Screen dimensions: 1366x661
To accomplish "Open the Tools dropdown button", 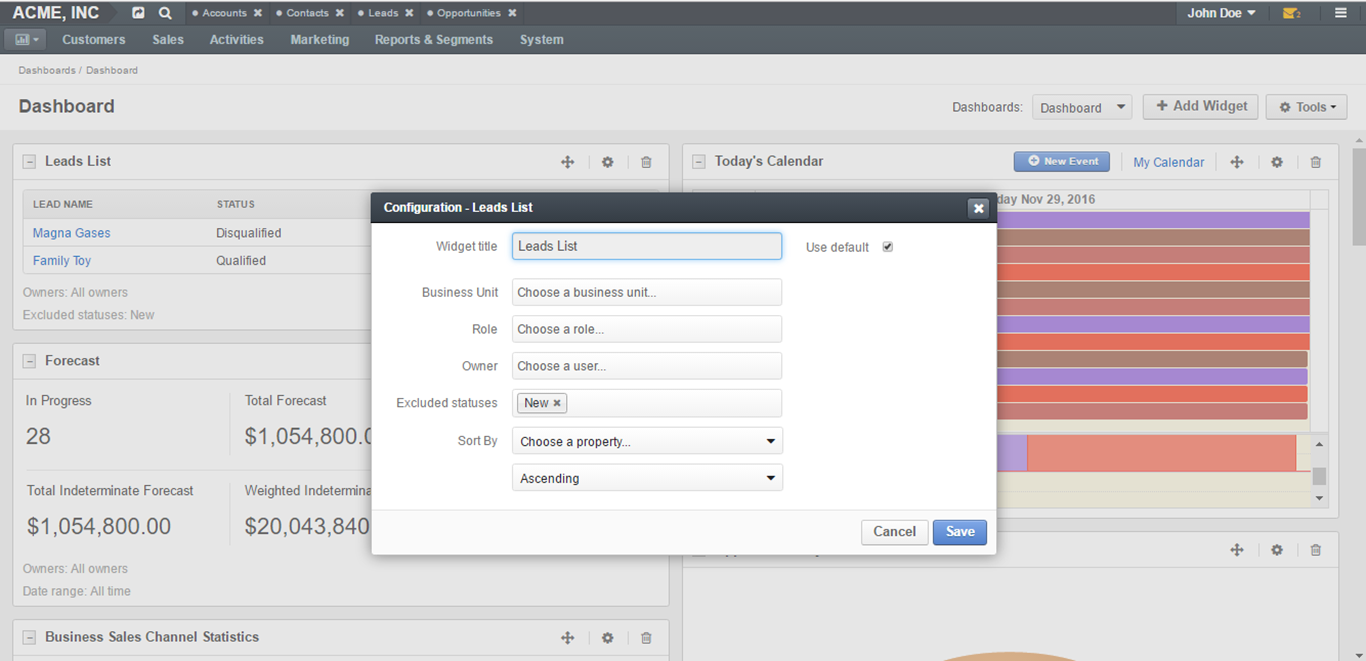I will [x=1307, y=107].
